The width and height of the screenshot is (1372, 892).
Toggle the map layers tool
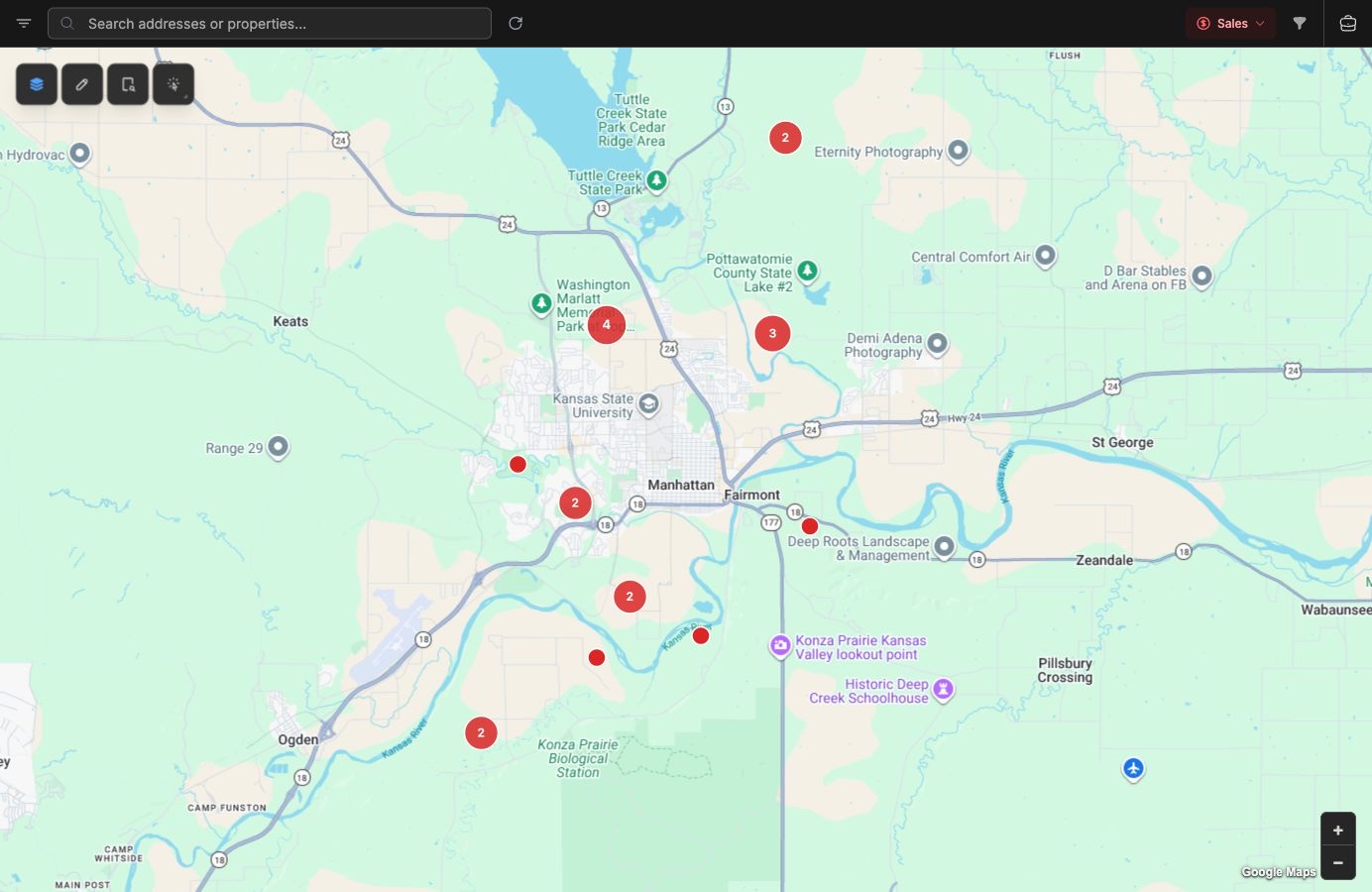[37, 84]
